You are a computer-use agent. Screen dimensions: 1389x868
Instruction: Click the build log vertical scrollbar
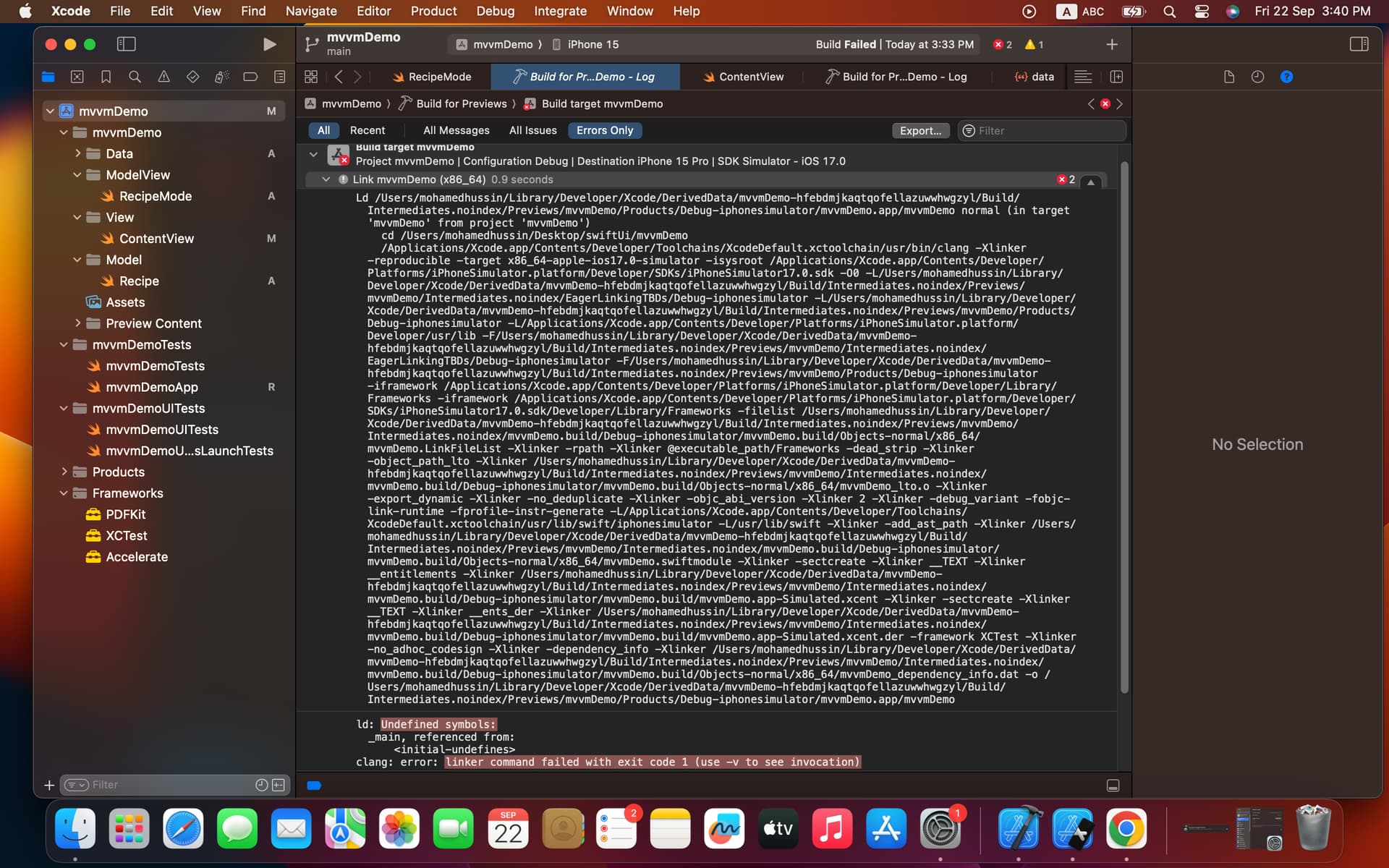click(1124, 427)
